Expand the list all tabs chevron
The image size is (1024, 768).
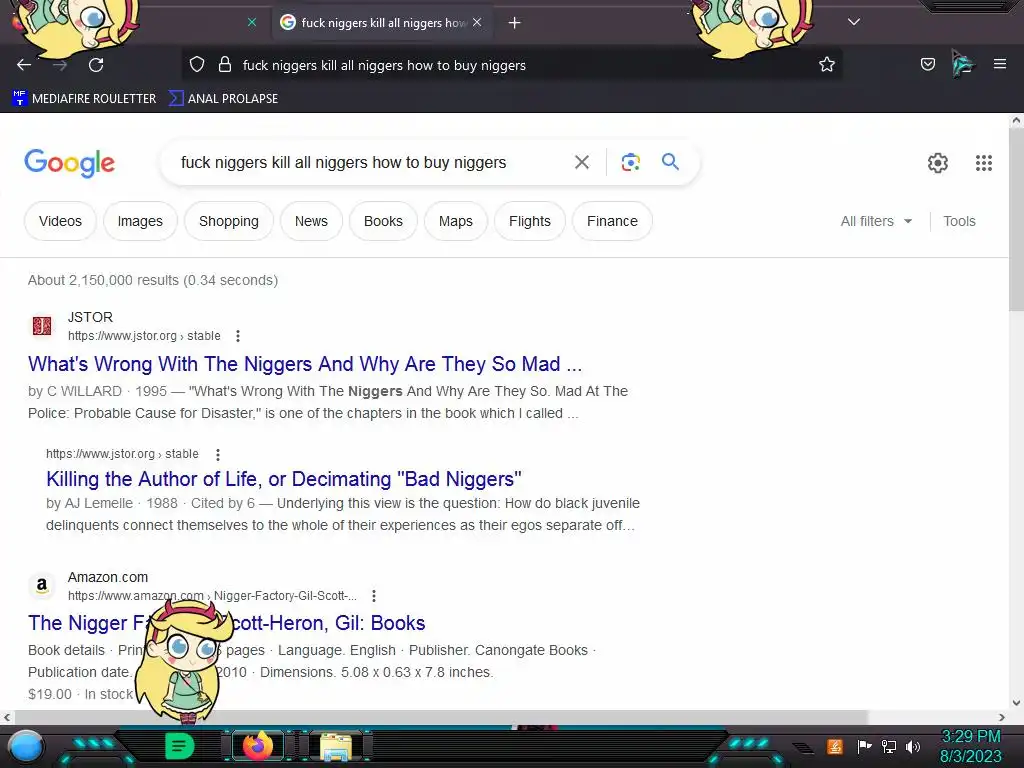point(854,22)
